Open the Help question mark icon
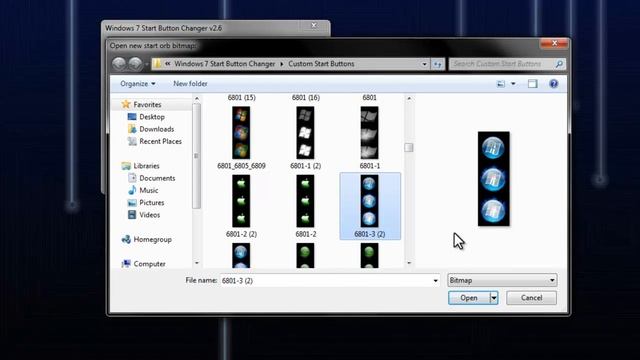Screen dimensions: 640x360 click(x=553, y=84)
